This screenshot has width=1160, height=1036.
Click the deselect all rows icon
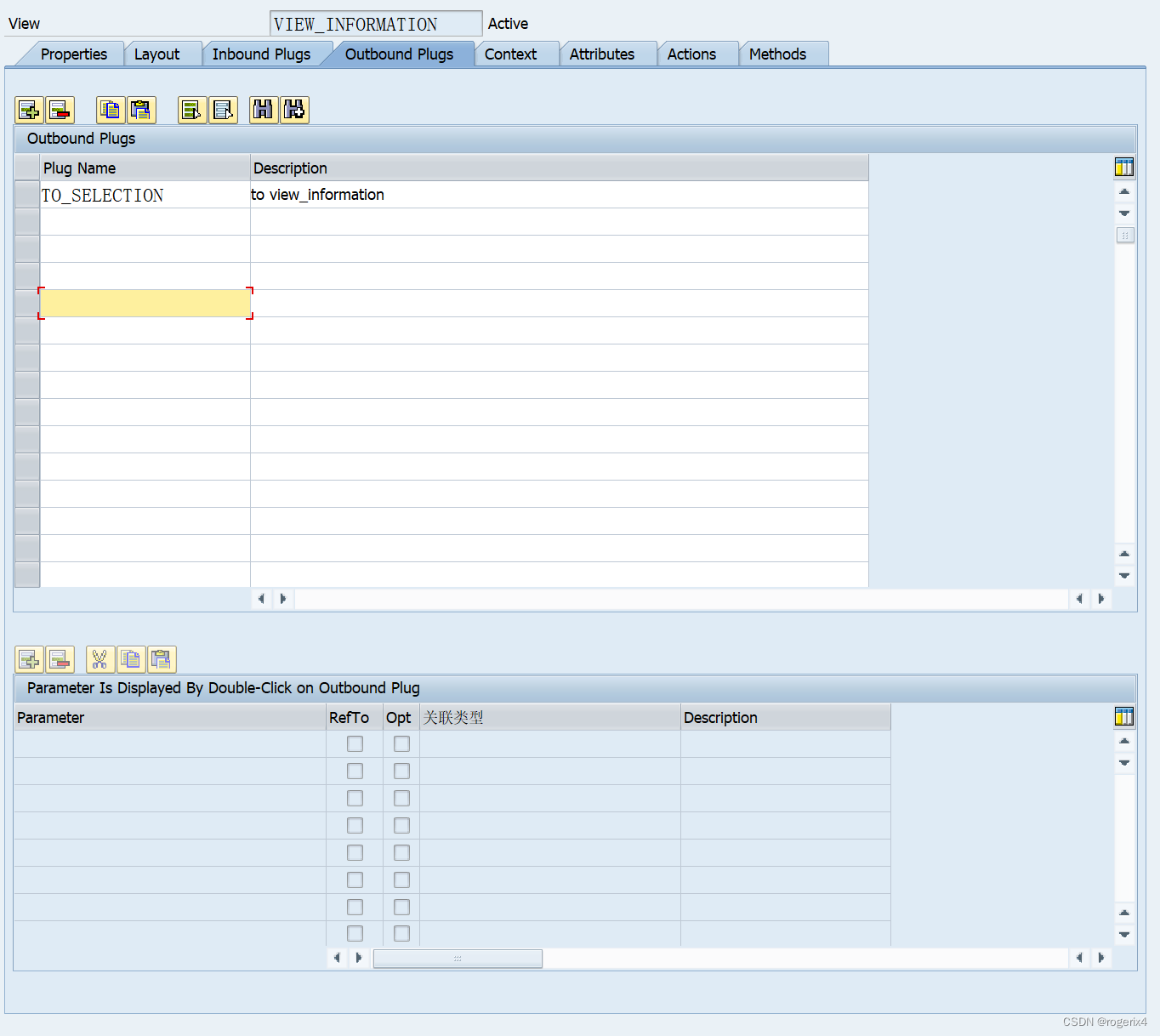pos(223,110)
